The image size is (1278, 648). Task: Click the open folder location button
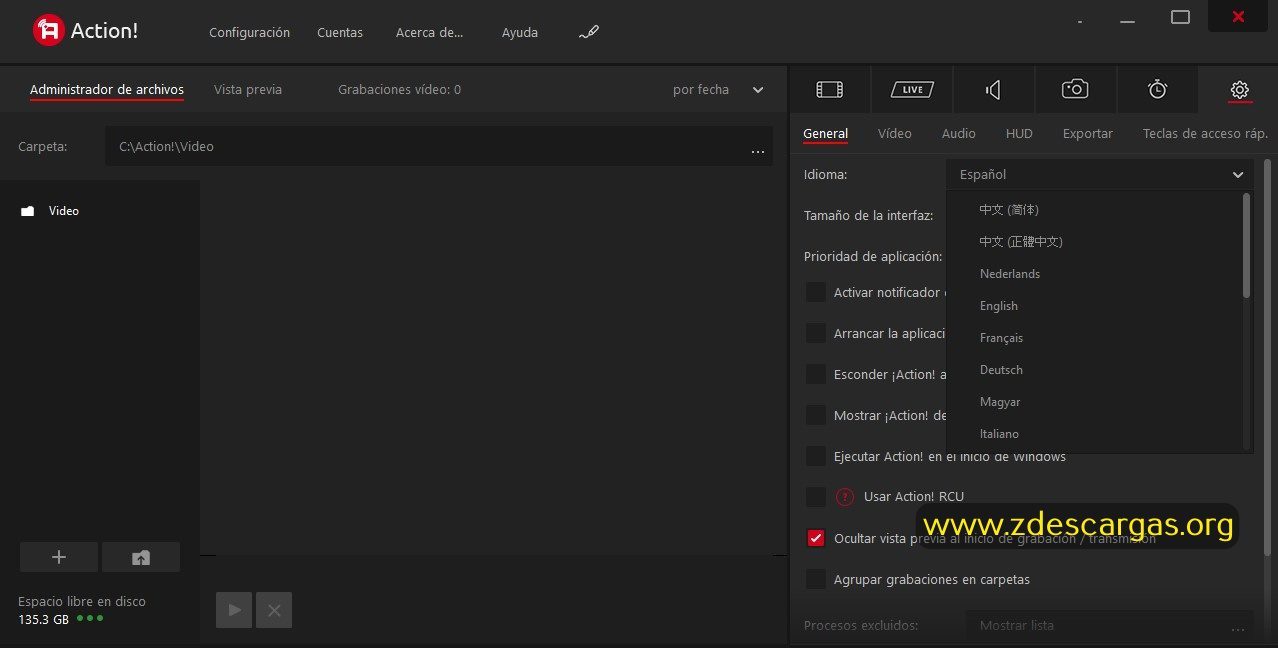click(x=141, y=557)
